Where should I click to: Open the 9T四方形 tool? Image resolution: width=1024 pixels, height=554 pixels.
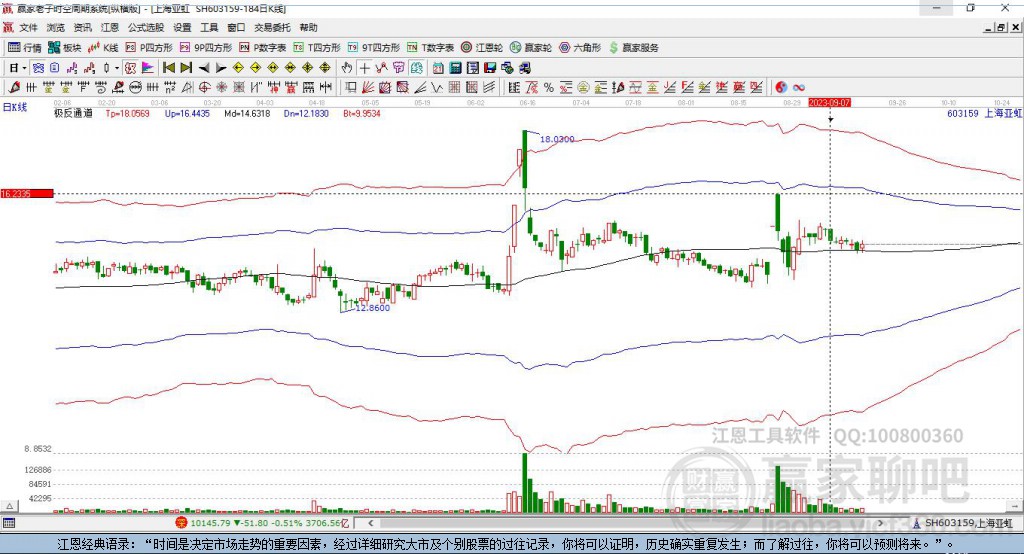tap(373, 48)
